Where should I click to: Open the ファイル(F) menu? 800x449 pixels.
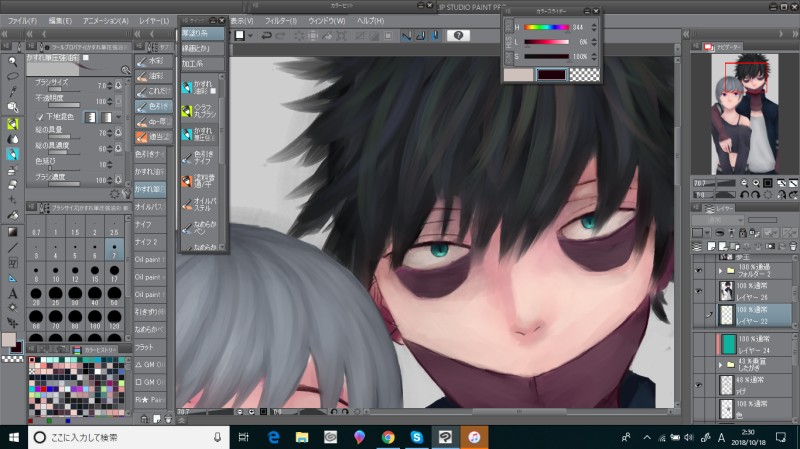[x=22, y=21]
